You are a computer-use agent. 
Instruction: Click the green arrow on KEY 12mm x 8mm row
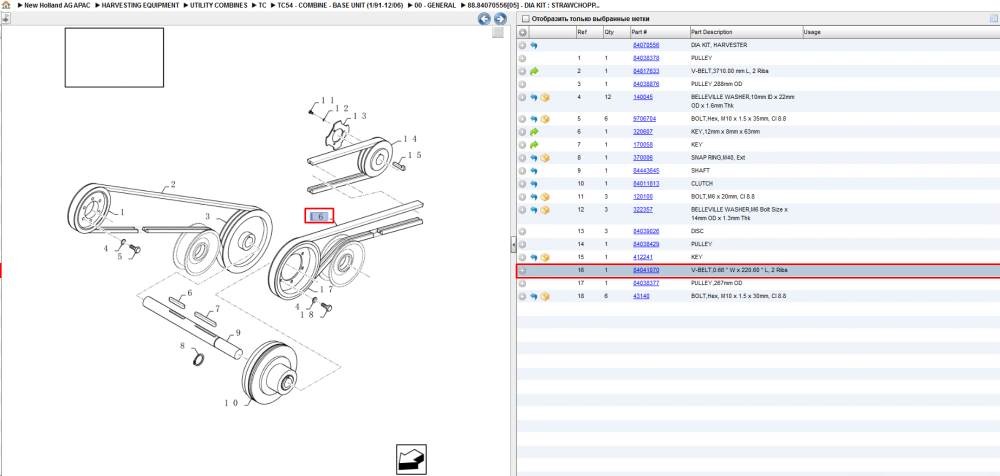(534, 131)
